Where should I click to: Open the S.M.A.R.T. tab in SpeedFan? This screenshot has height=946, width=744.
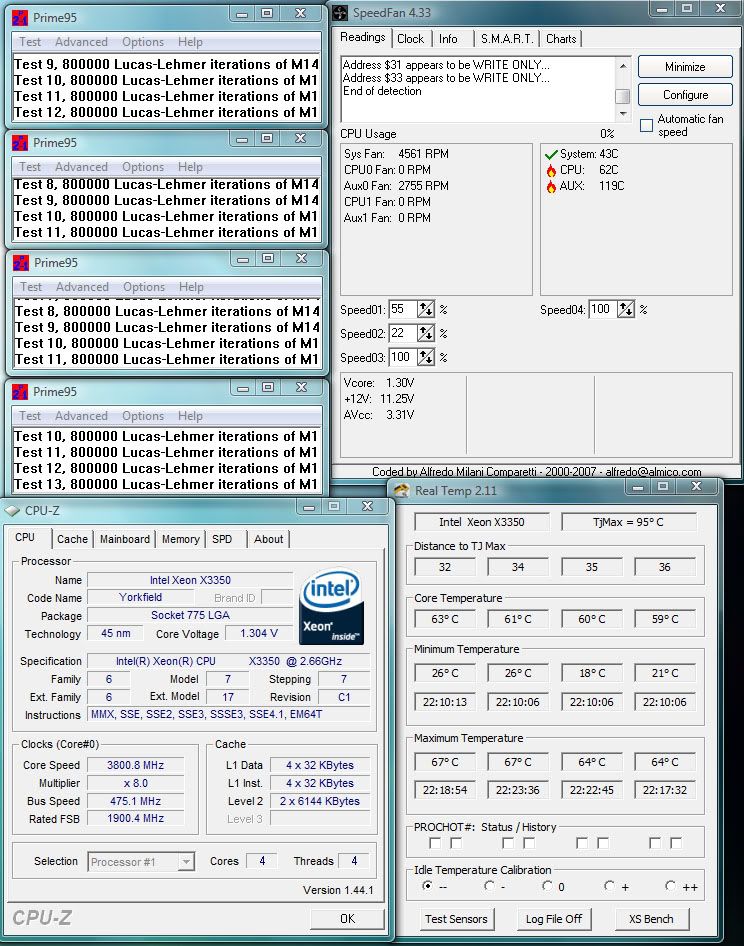507,39
